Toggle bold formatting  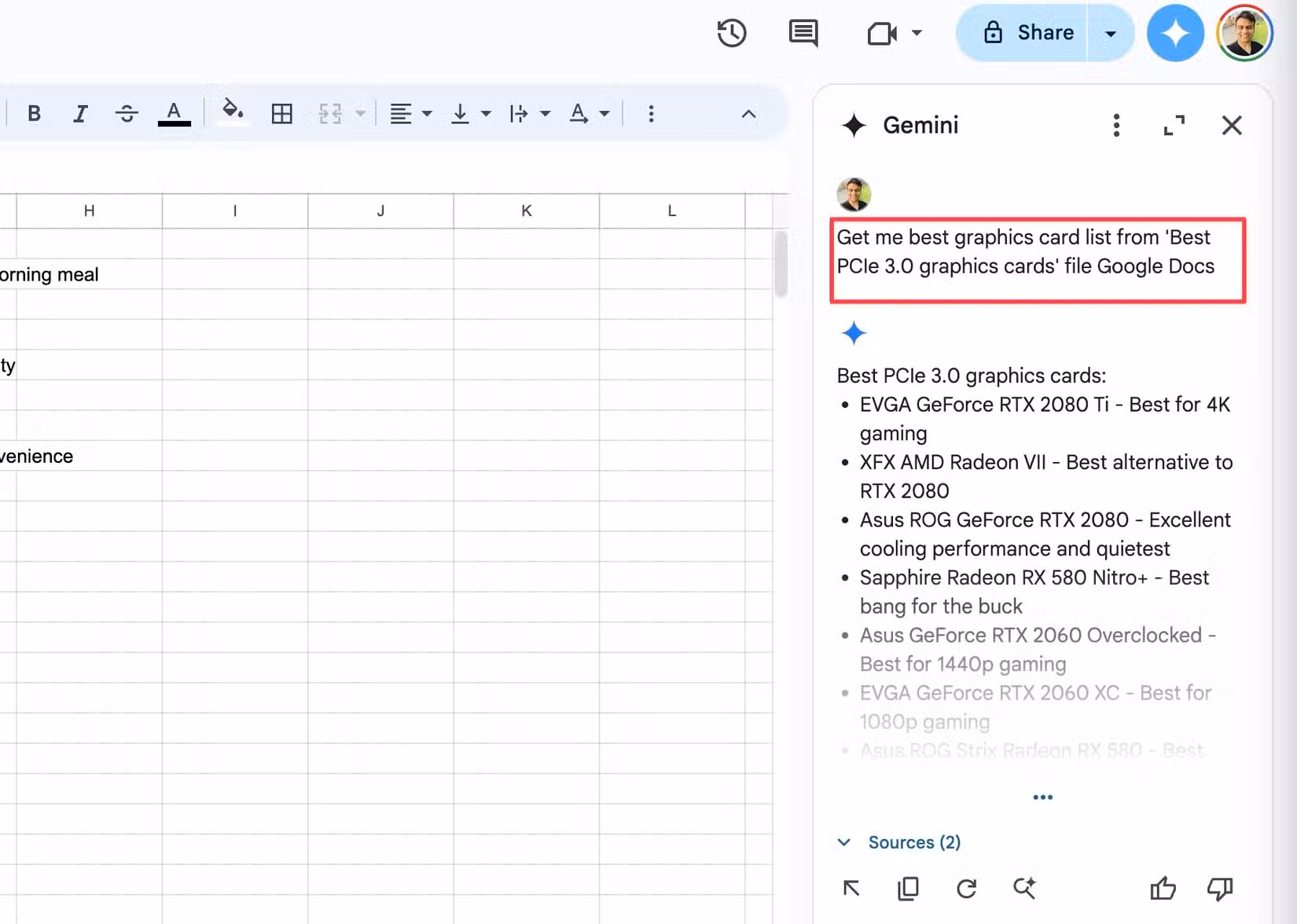coord(34,113)
